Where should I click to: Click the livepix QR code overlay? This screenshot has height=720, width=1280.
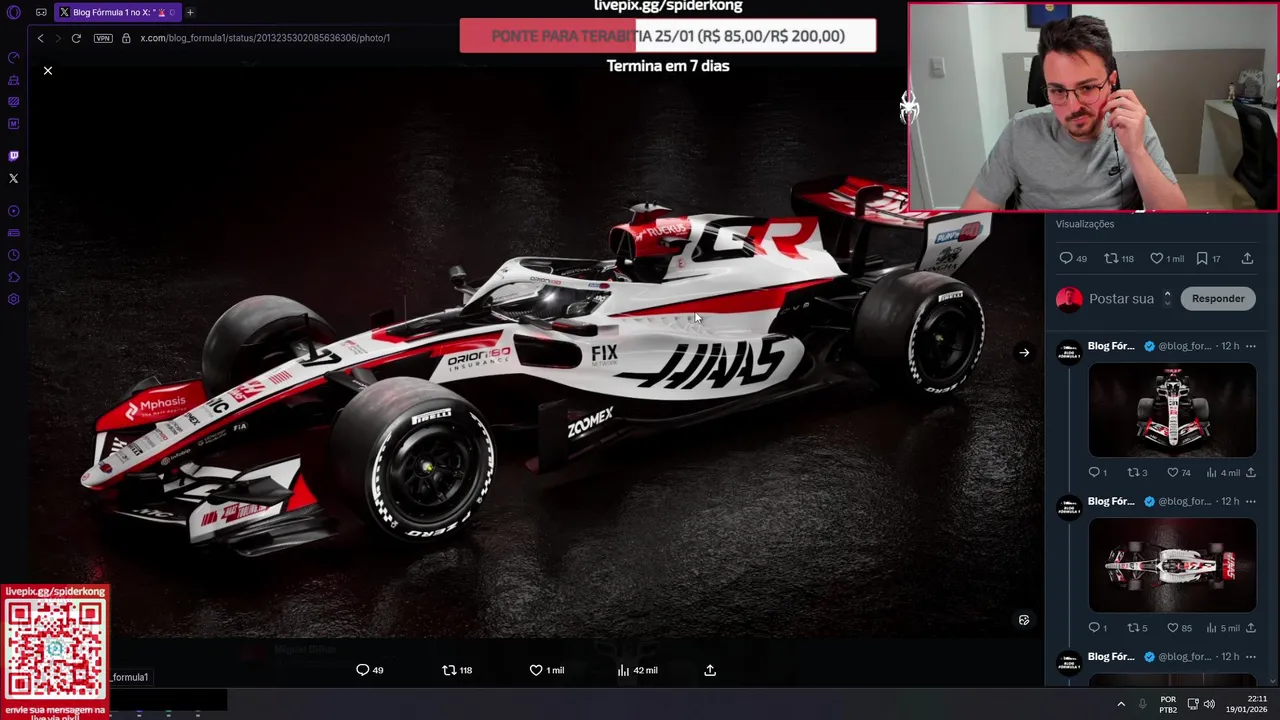pyautogui.click(x=55, y=650)
